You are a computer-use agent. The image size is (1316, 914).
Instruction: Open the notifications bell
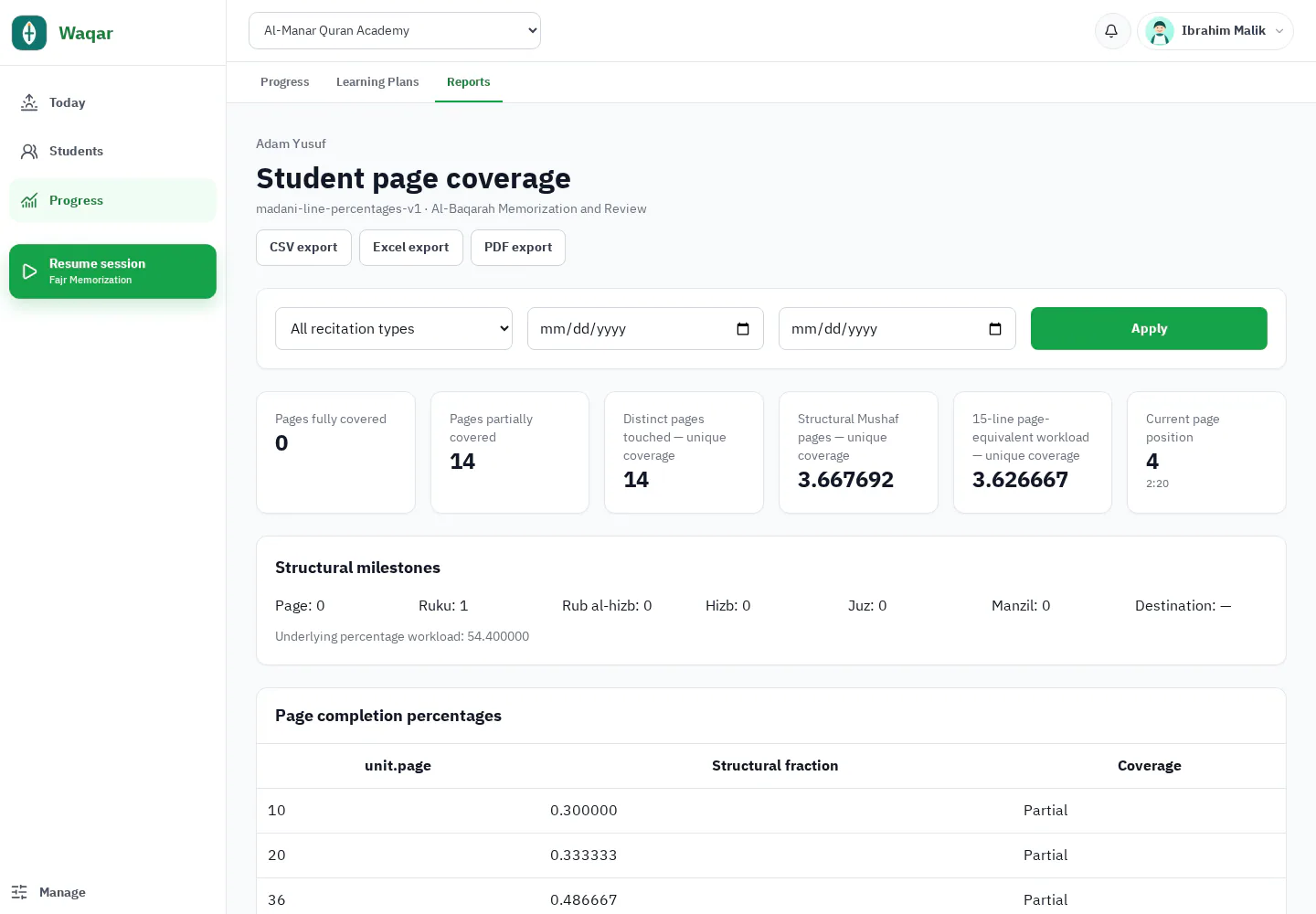pyautogui.click(x=1111, y=30)
